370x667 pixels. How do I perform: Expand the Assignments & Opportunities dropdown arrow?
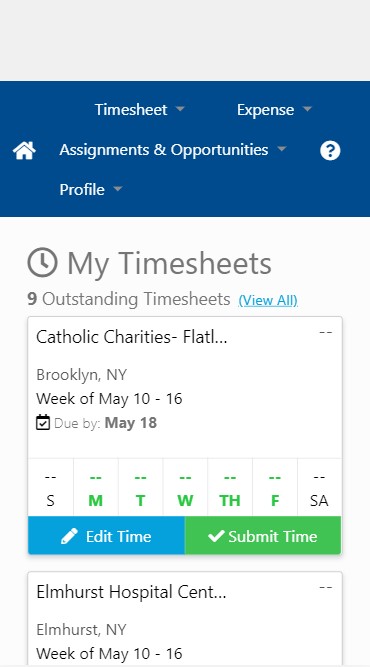pyautogui.click(x=282, y=149)
